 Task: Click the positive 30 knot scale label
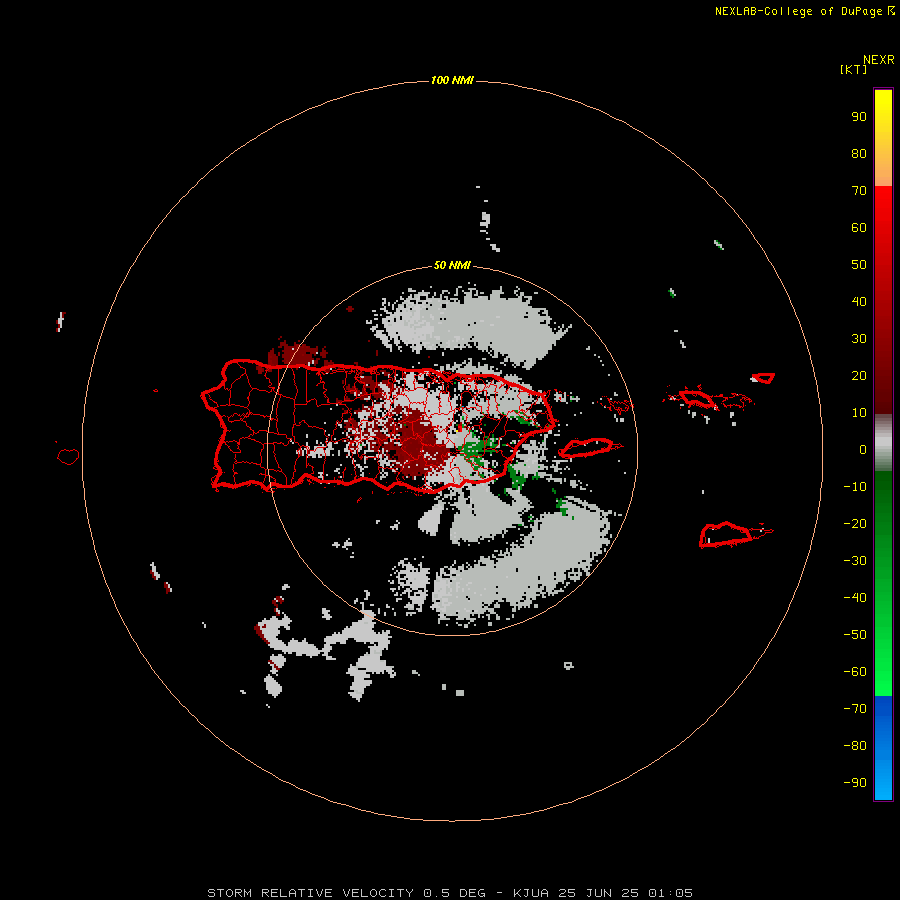[x=859, y=339]
